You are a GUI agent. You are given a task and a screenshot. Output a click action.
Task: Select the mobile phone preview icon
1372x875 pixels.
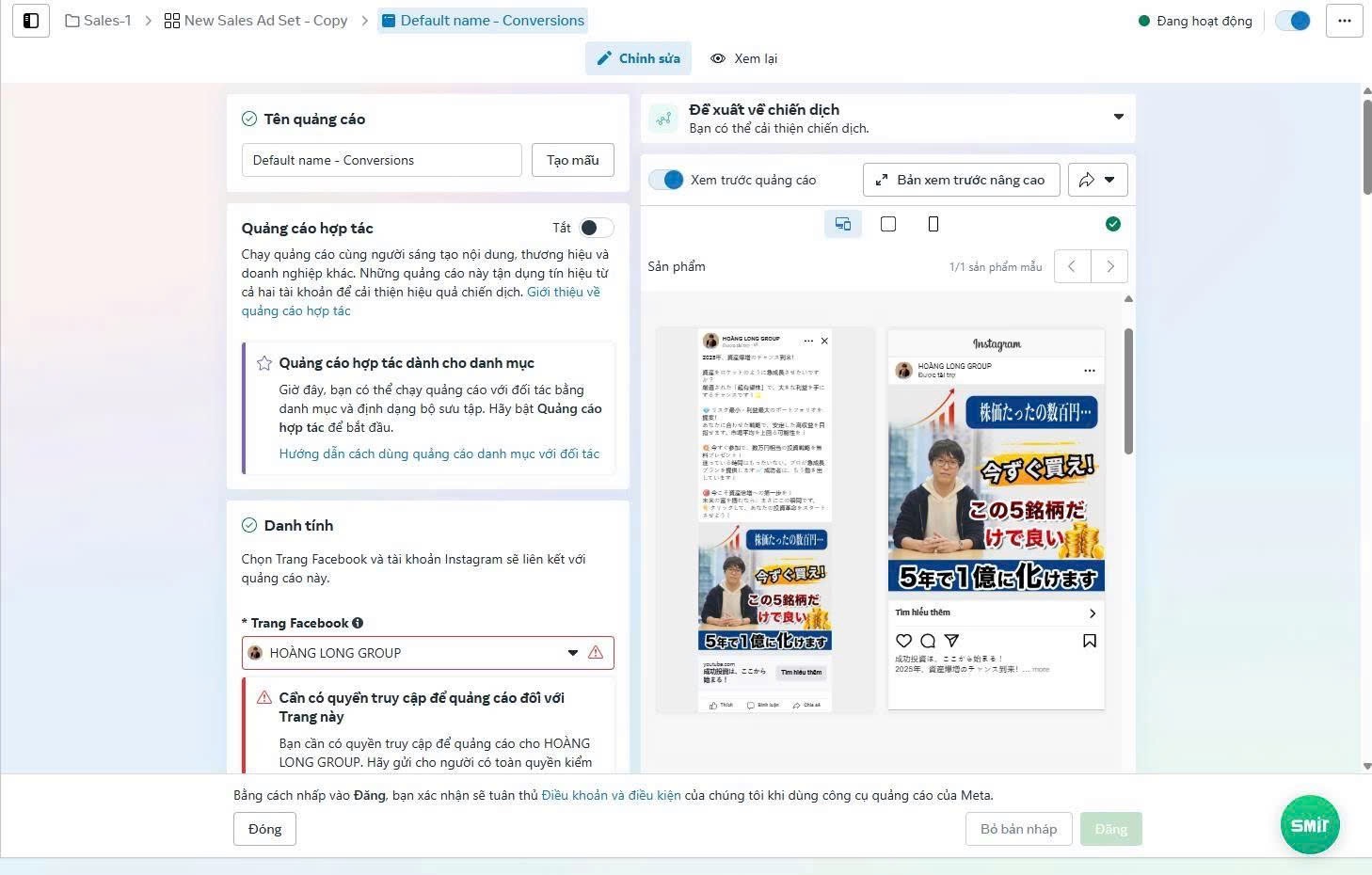(x=933, y=224)
